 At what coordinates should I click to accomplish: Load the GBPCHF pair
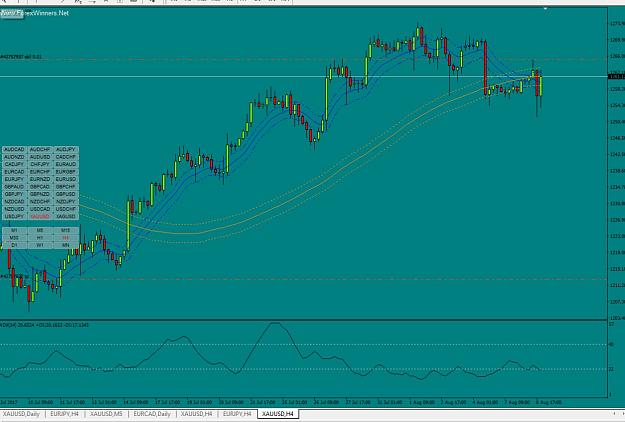(66, 186)
